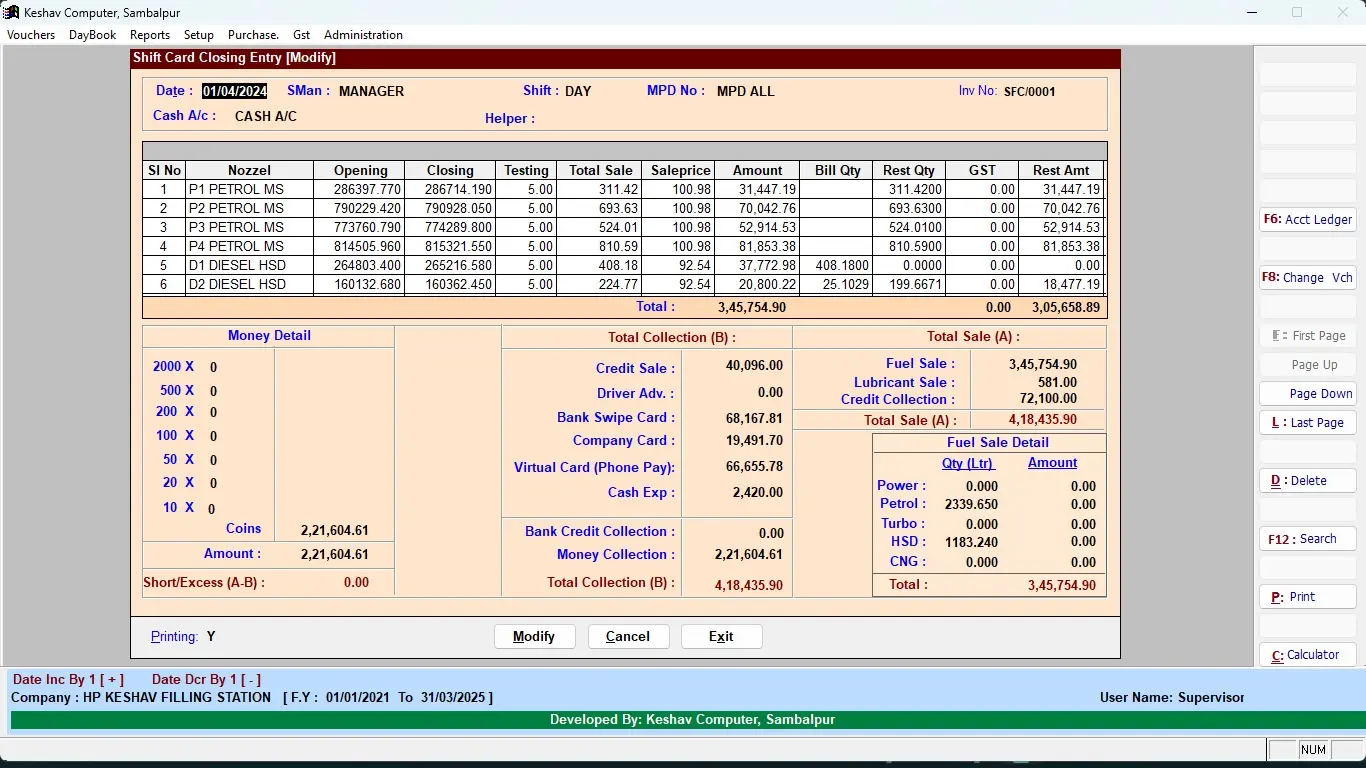Image resolution: width=1366 pixels, height=768 pixels.
Task: Click the Shift field DAY
Action: pyautogui.click(x=578, y=91)
